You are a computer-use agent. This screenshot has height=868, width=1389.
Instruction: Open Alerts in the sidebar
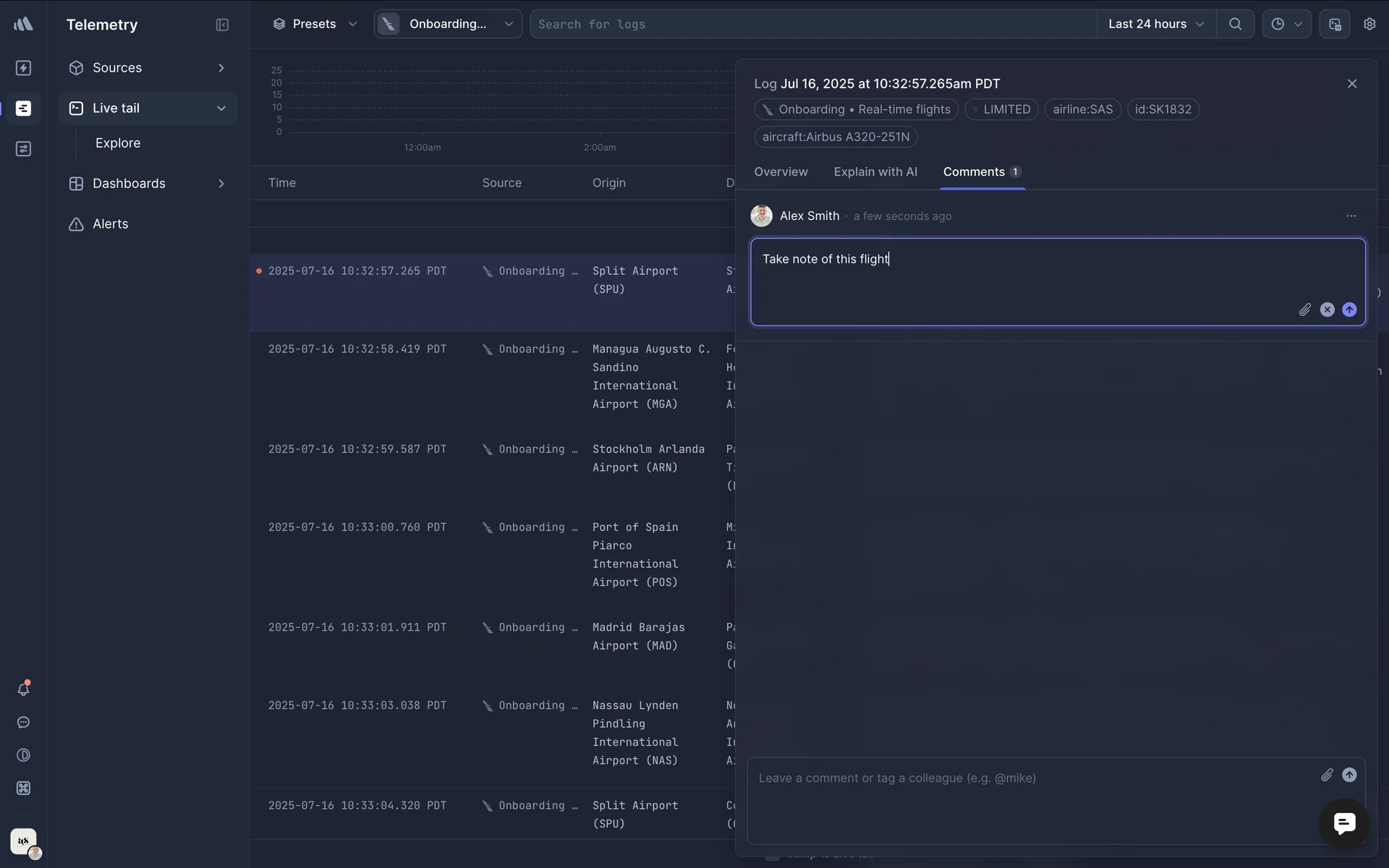[110, 224]
